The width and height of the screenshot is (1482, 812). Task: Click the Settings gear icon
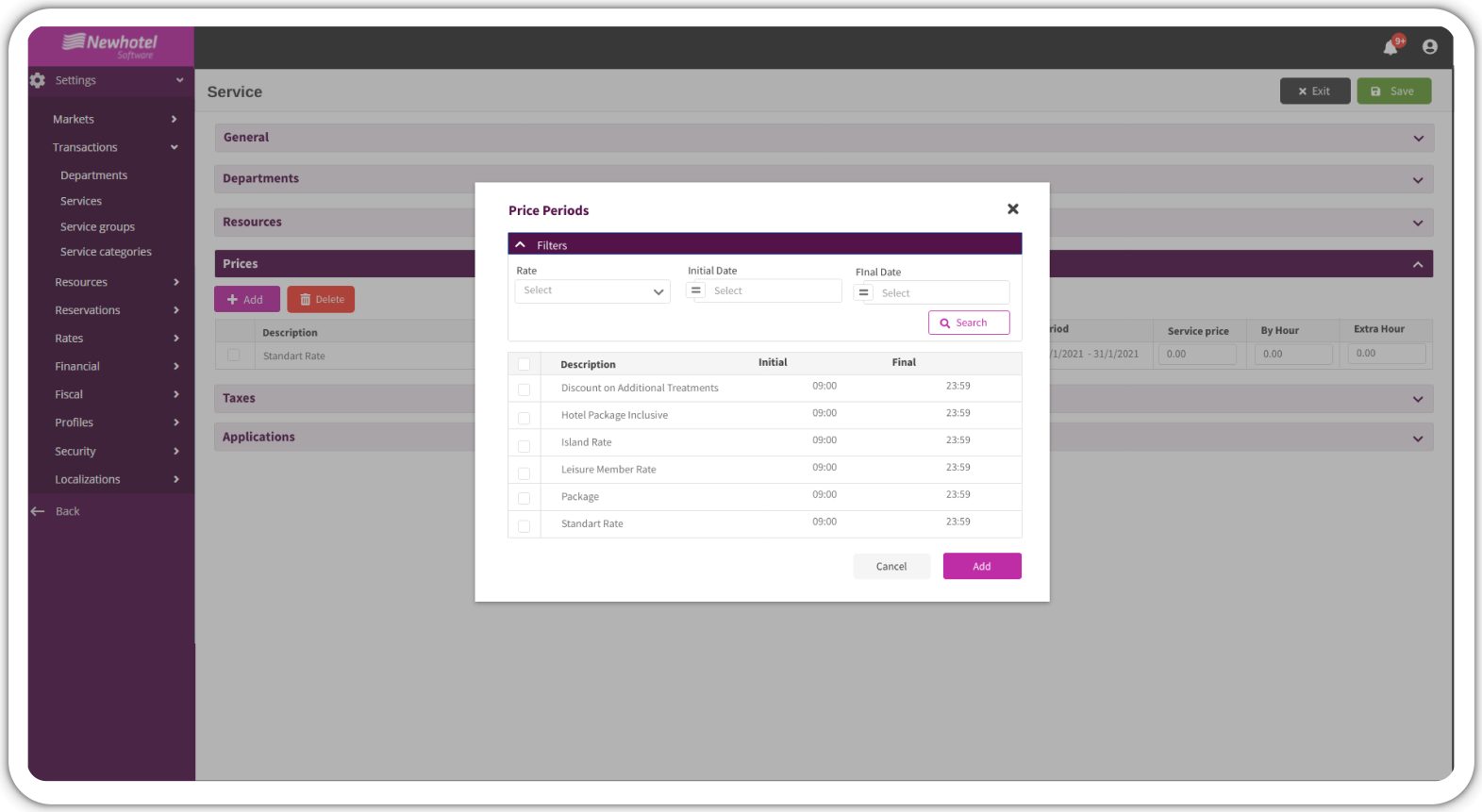point(38,80)
